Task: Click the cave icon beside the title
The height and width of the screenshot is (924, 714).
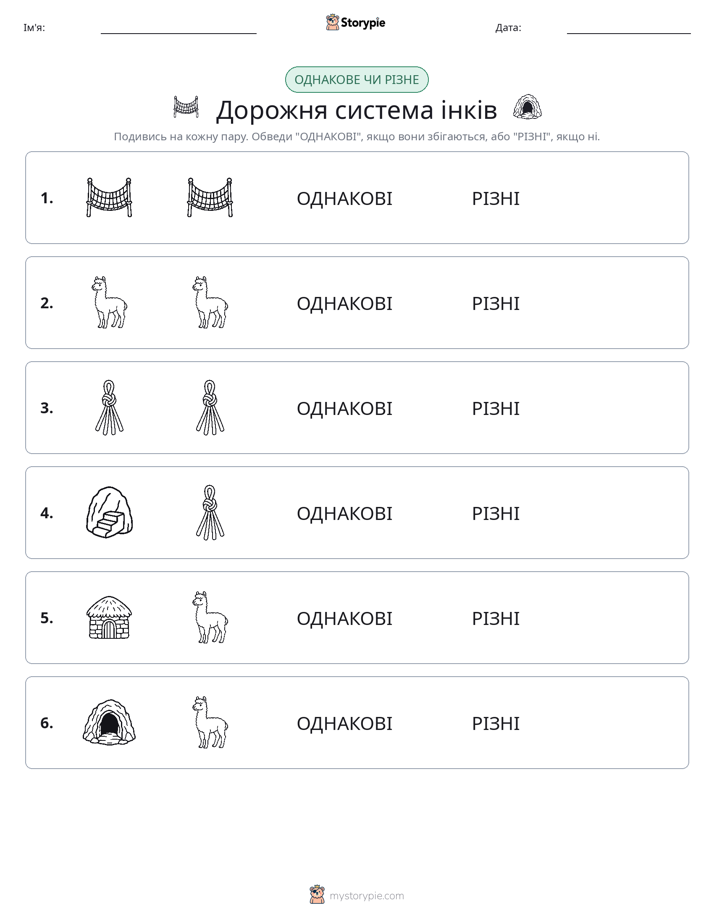Action: tap(527, 107)
